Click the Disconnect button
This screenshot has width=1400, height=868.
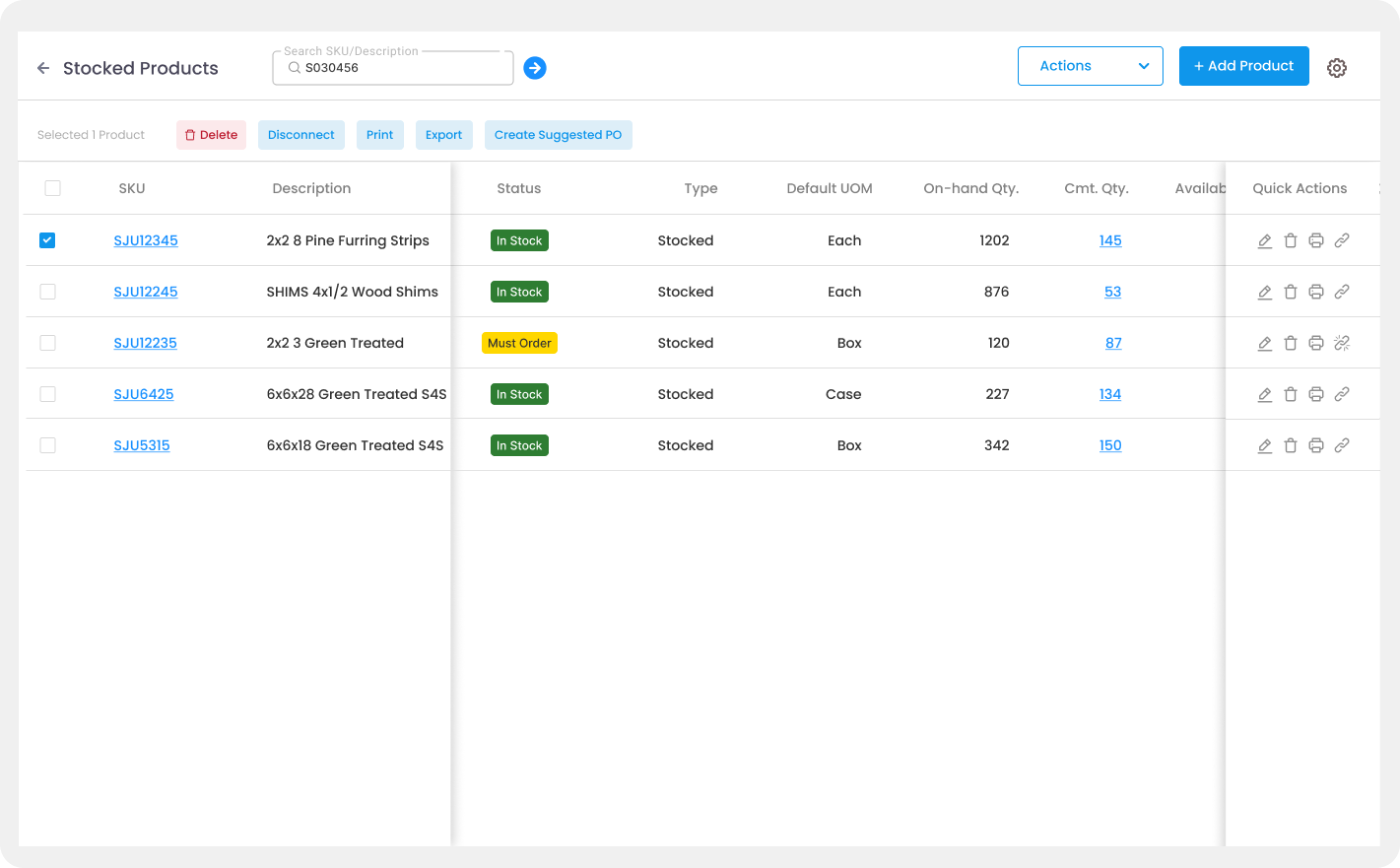coord(301,135)
